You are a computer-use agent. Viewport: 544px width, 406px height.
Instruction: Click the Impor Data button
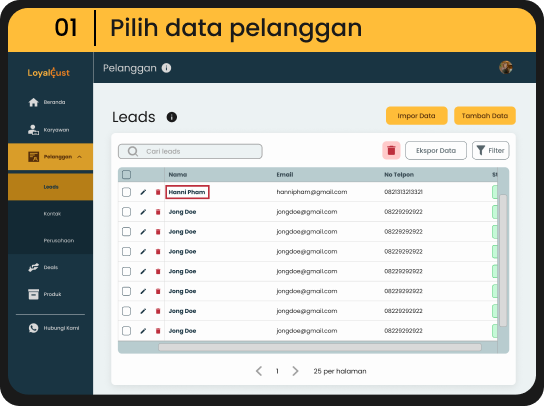pyautogui.click(x=417, y=116)
